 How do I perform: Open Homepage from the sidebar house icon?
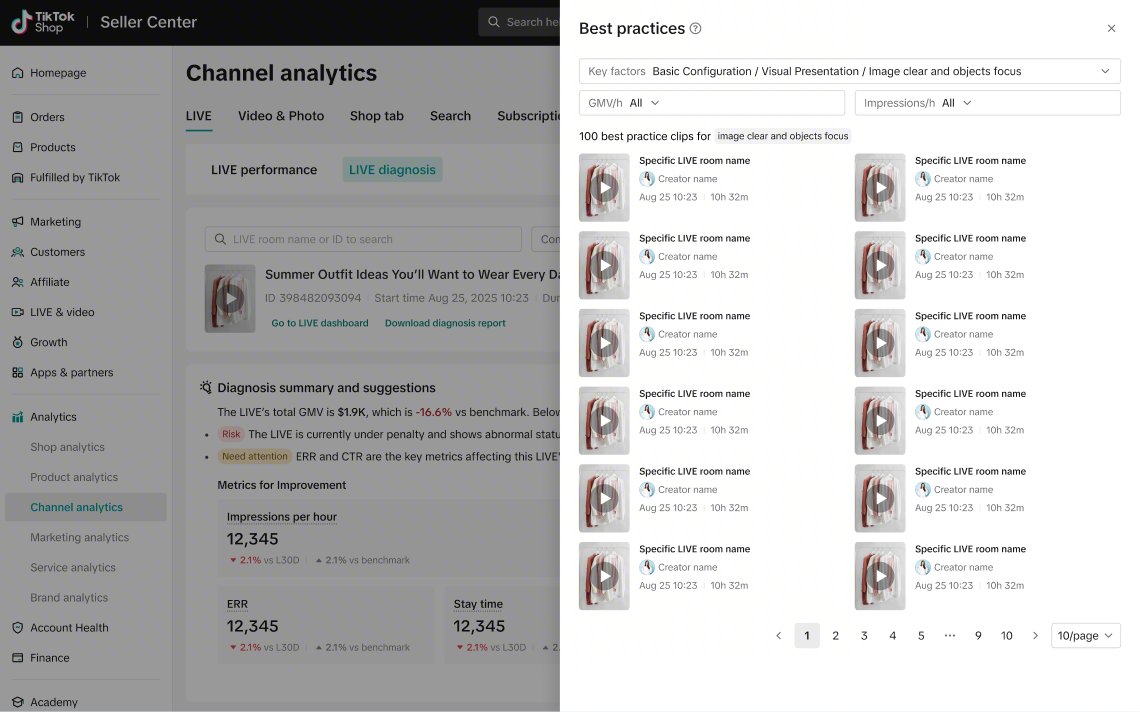point(17,73)
